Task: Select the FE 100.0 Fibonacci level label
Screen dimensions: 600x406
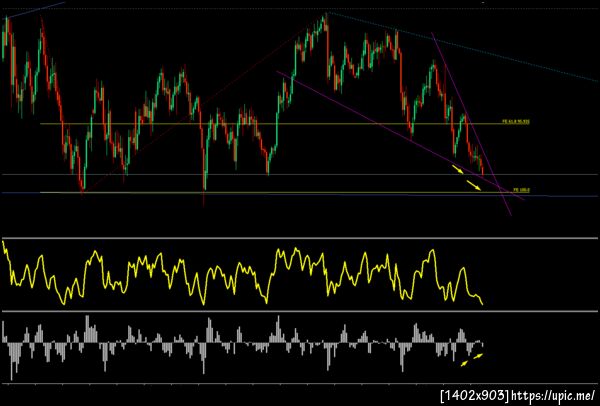Action: point(522,189)
